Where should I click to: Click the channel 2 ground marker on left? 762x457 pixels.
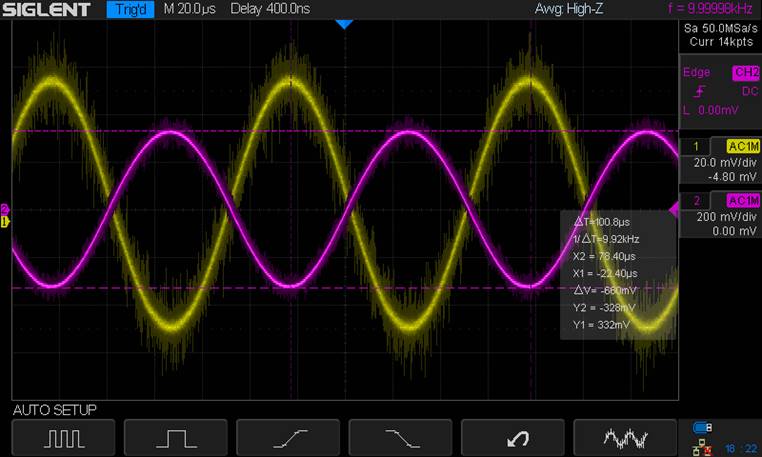click(x=4, y=209)
